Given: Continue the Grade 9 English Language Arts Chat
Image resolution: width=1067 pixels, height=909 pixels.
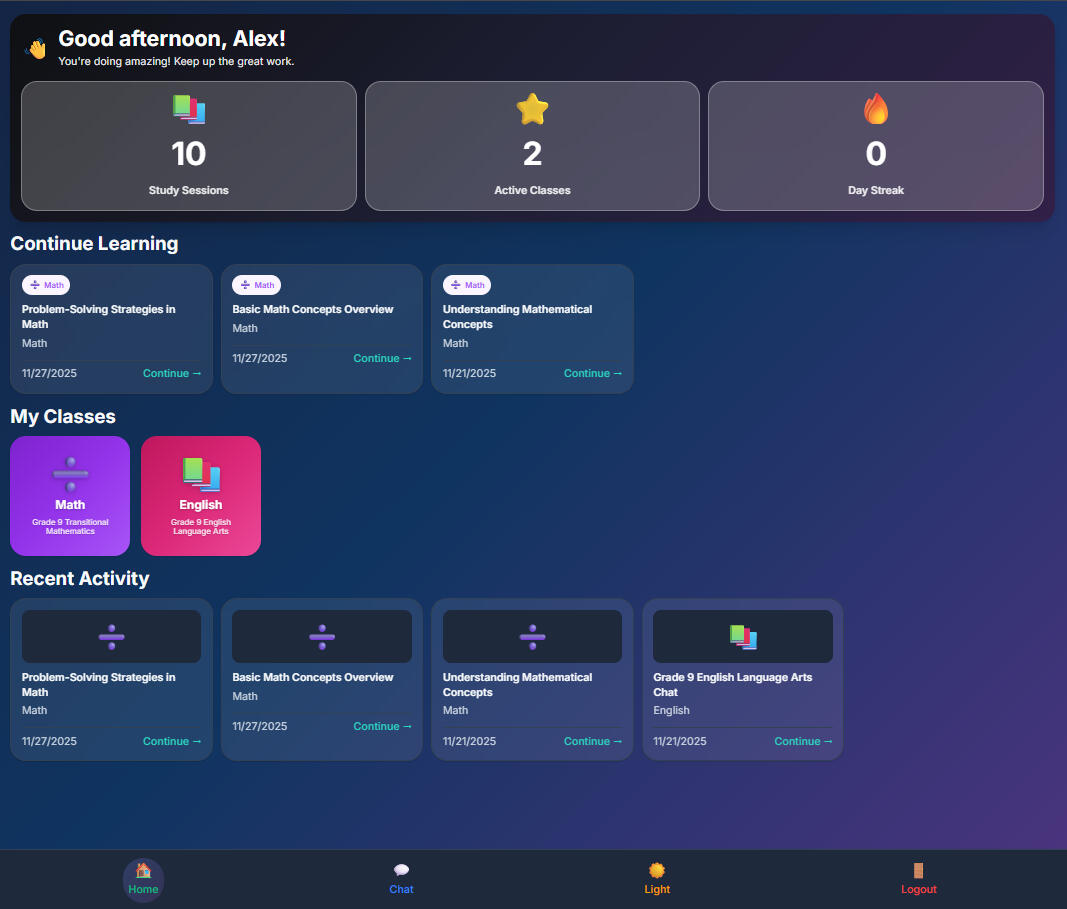Looking at the screenshot, I should point(803,741).
